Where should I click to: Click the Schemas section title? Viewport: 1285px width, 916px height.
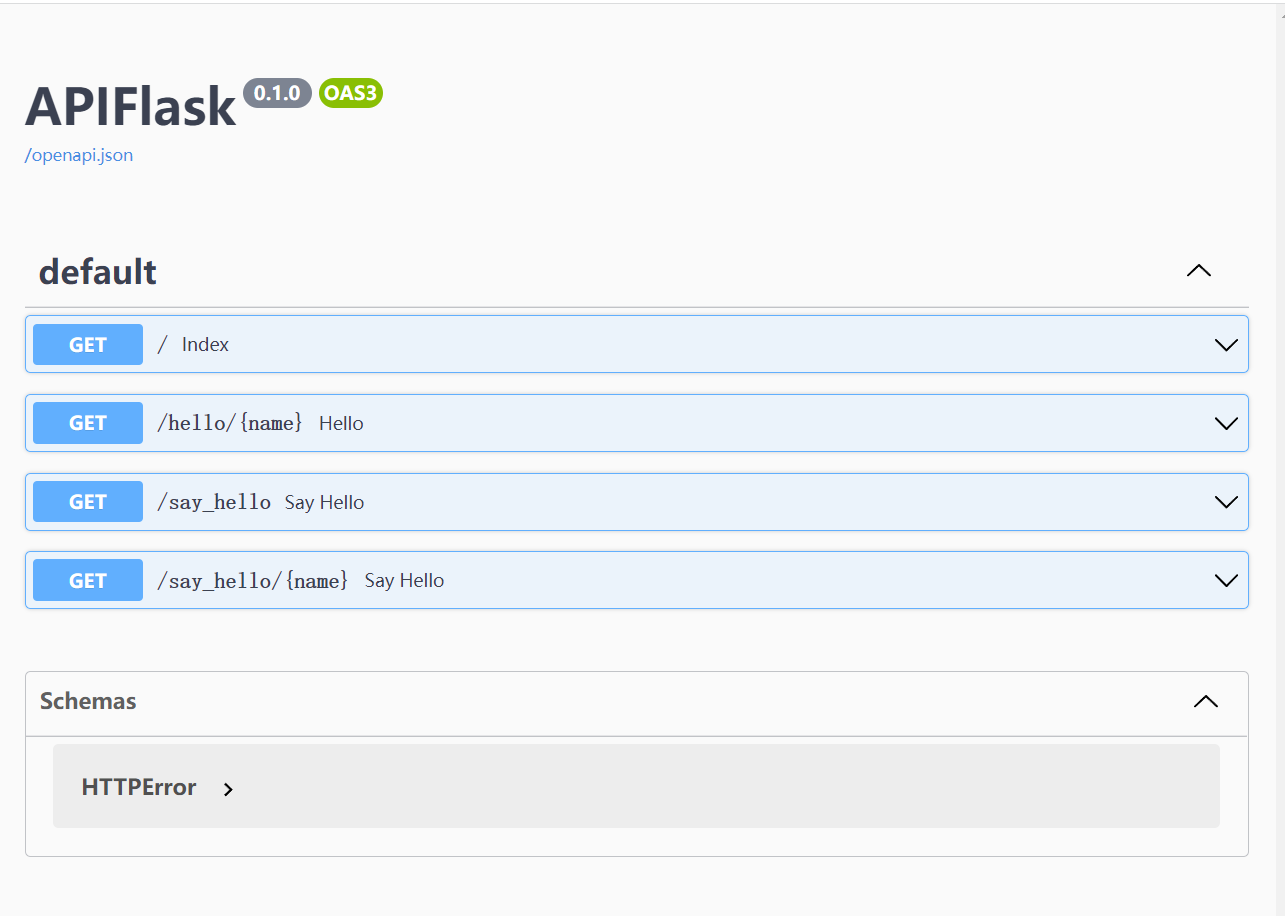point(88,701)
